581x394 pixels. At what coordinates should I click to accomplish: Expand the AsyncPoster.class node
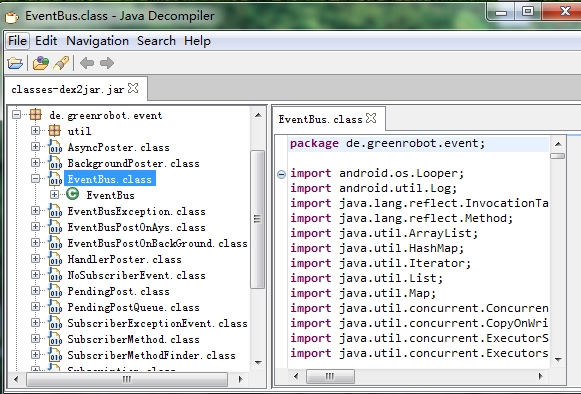point(36,147)
